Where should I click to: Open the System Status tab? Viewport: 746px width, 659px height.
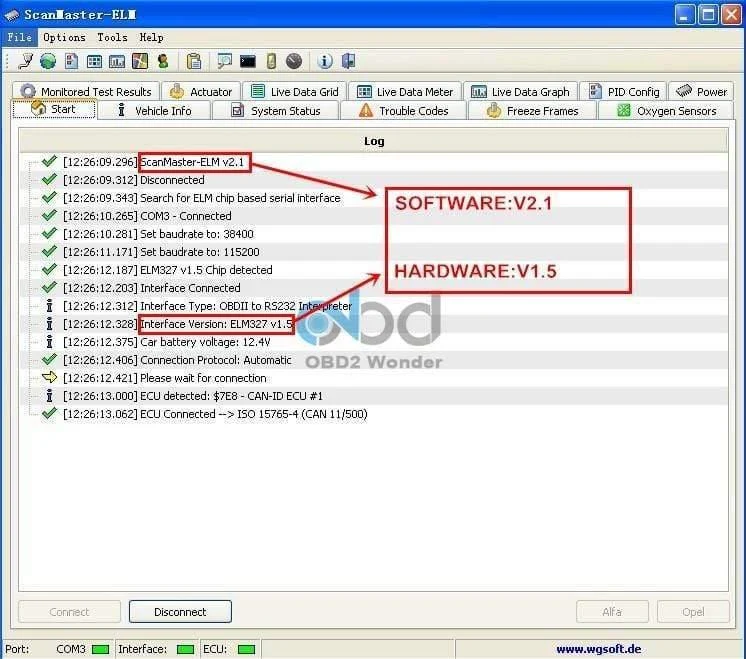[276, 110]
